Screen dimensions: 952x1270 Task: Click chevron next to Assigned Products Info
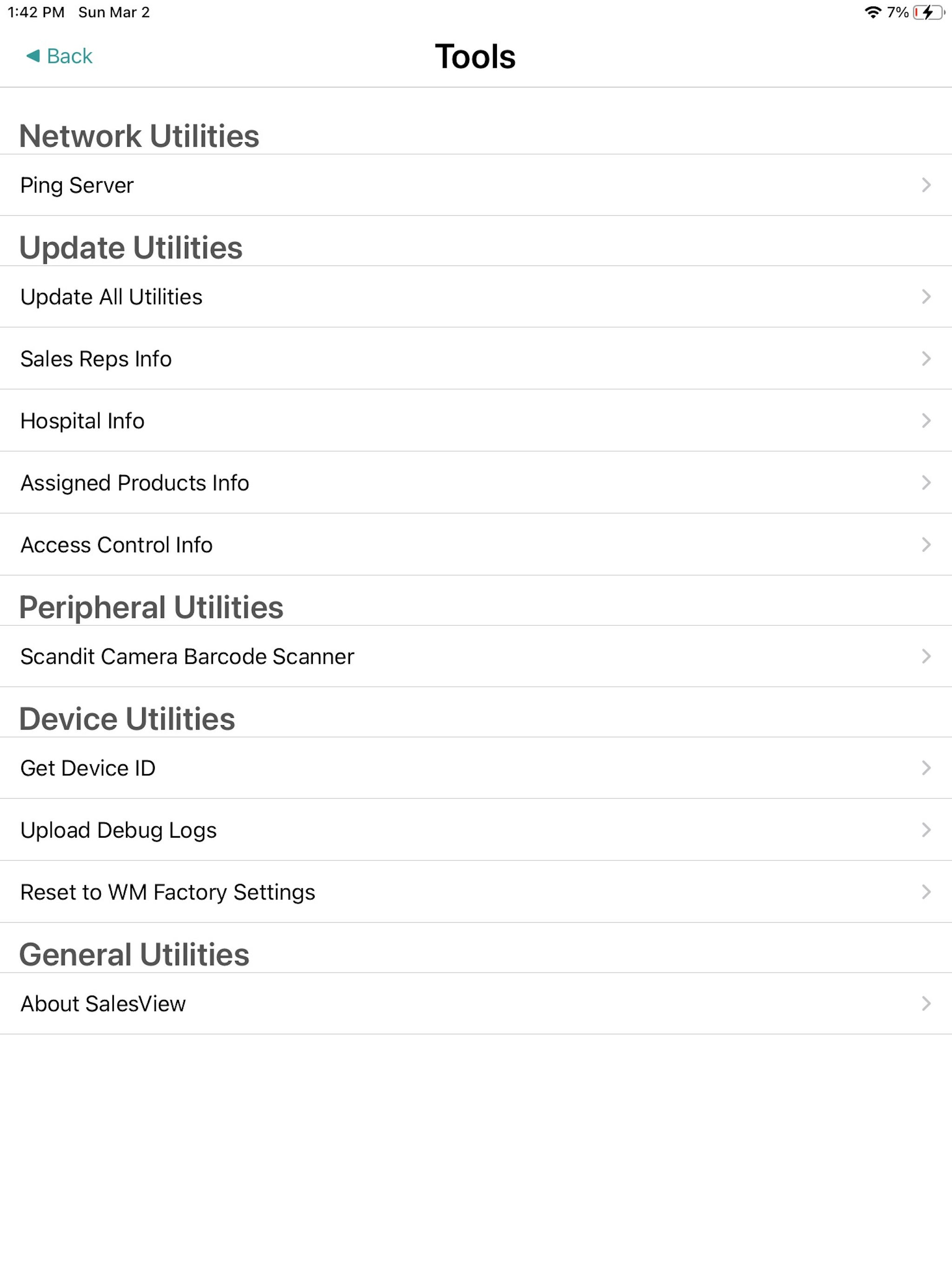tap(926, 483)
